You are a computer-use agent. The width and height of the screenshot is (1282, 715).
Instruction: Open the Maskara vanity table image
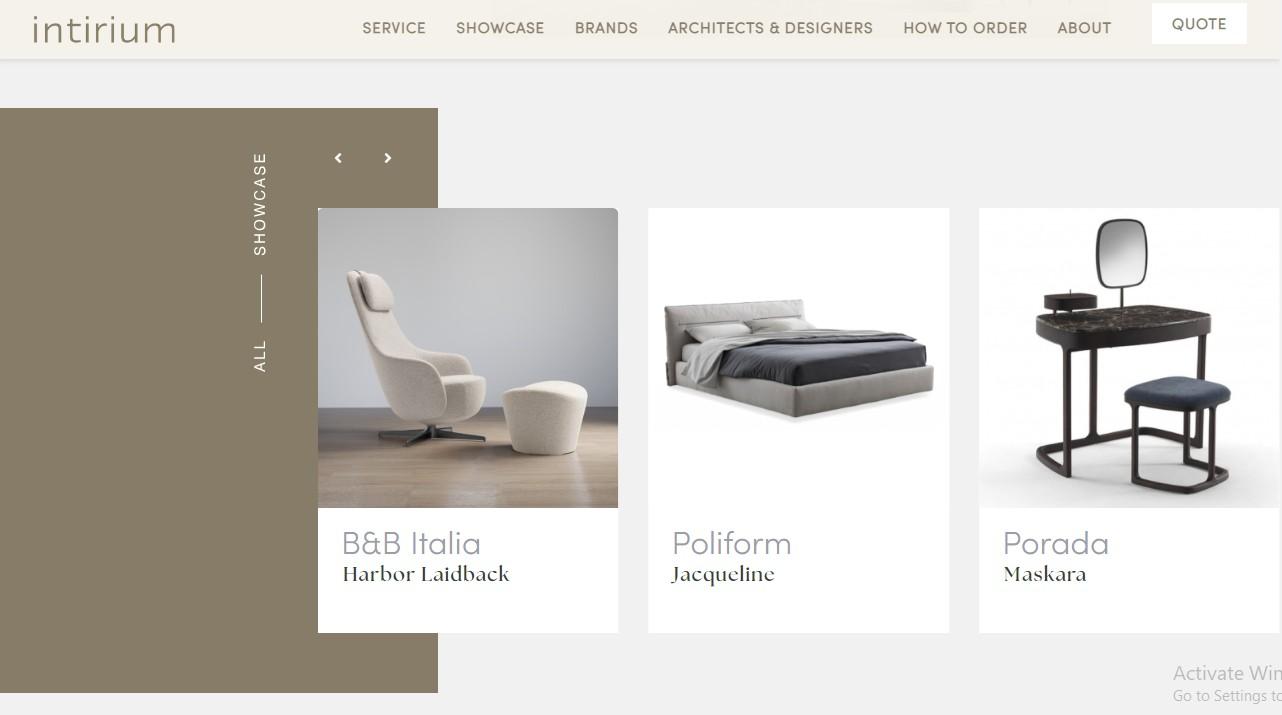pos(1129,358)
